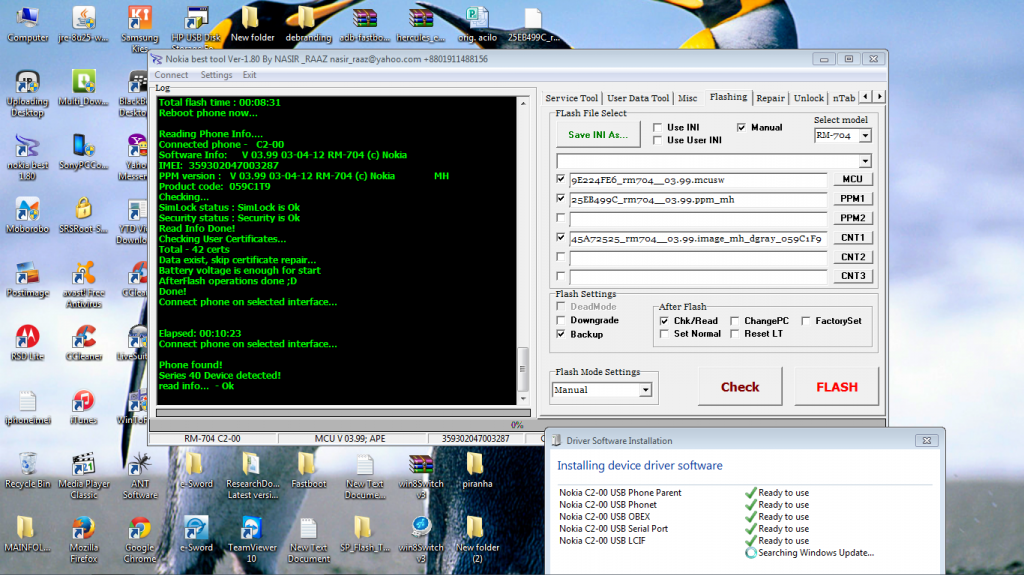The width and height of the screenshot is (1024, 575).
Task: Open iTunes desktop shortcut
Action: point(83,402)
